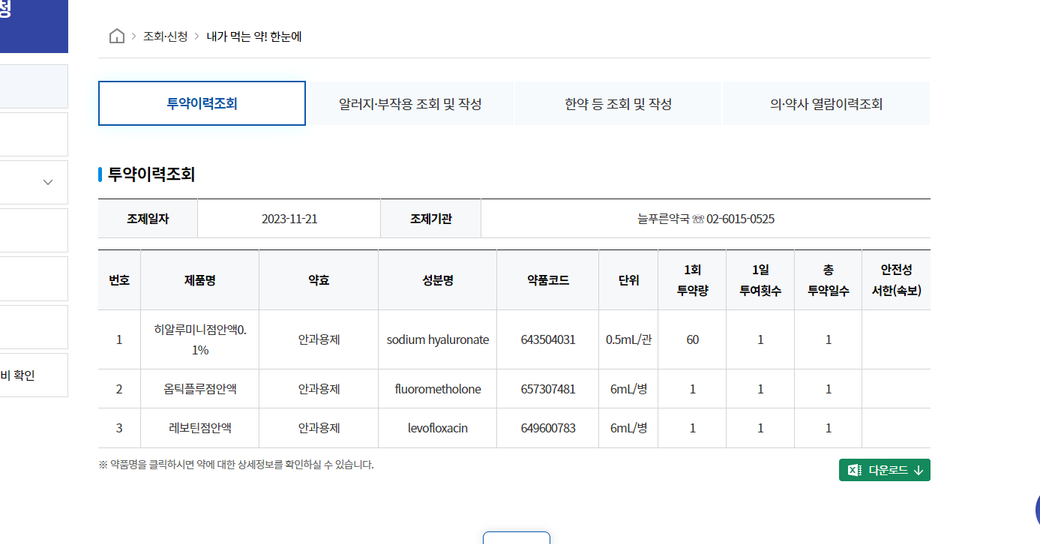Viewport: 1040px width, 544px height.
Task: Expand the sidebar menu chevron
Action: 47,183
